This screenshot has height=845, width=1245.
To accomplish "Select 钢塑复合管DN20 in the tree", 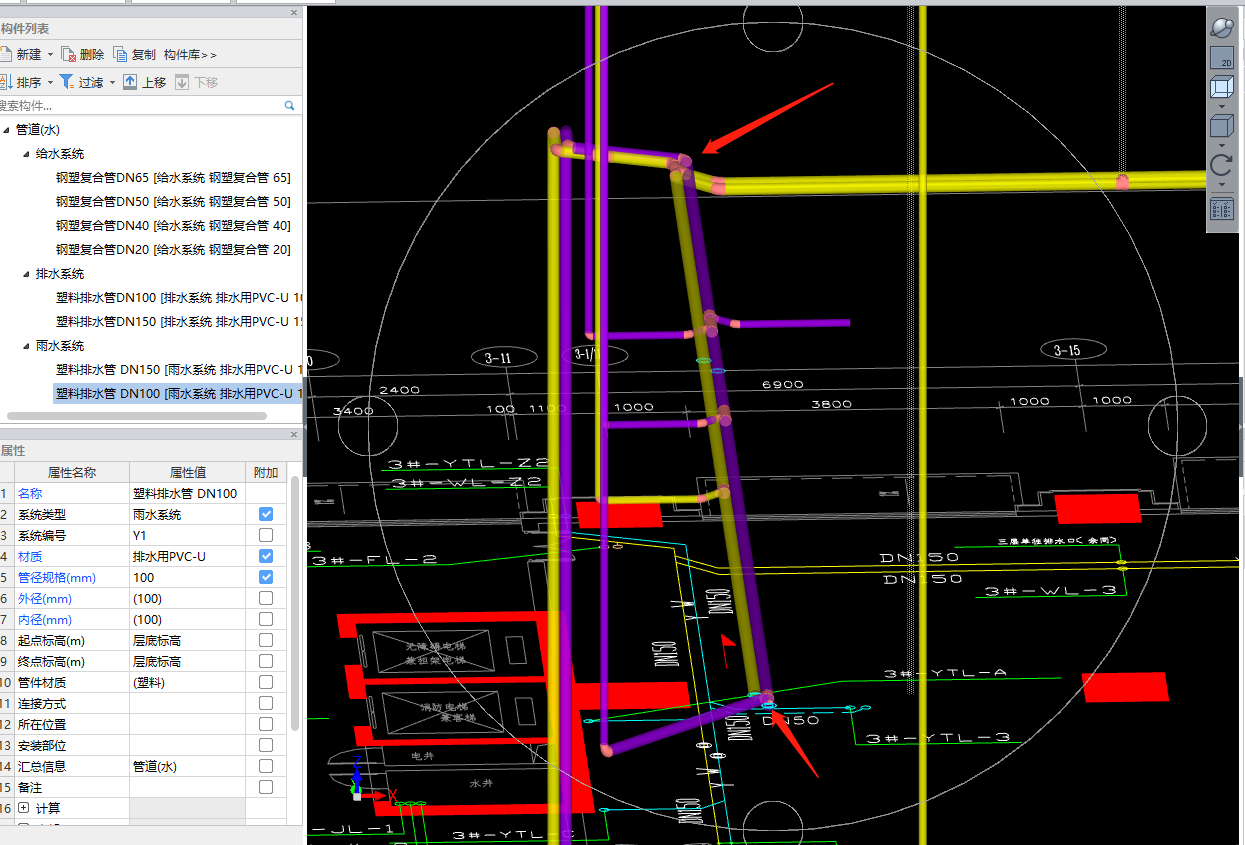I will point(173,250).
